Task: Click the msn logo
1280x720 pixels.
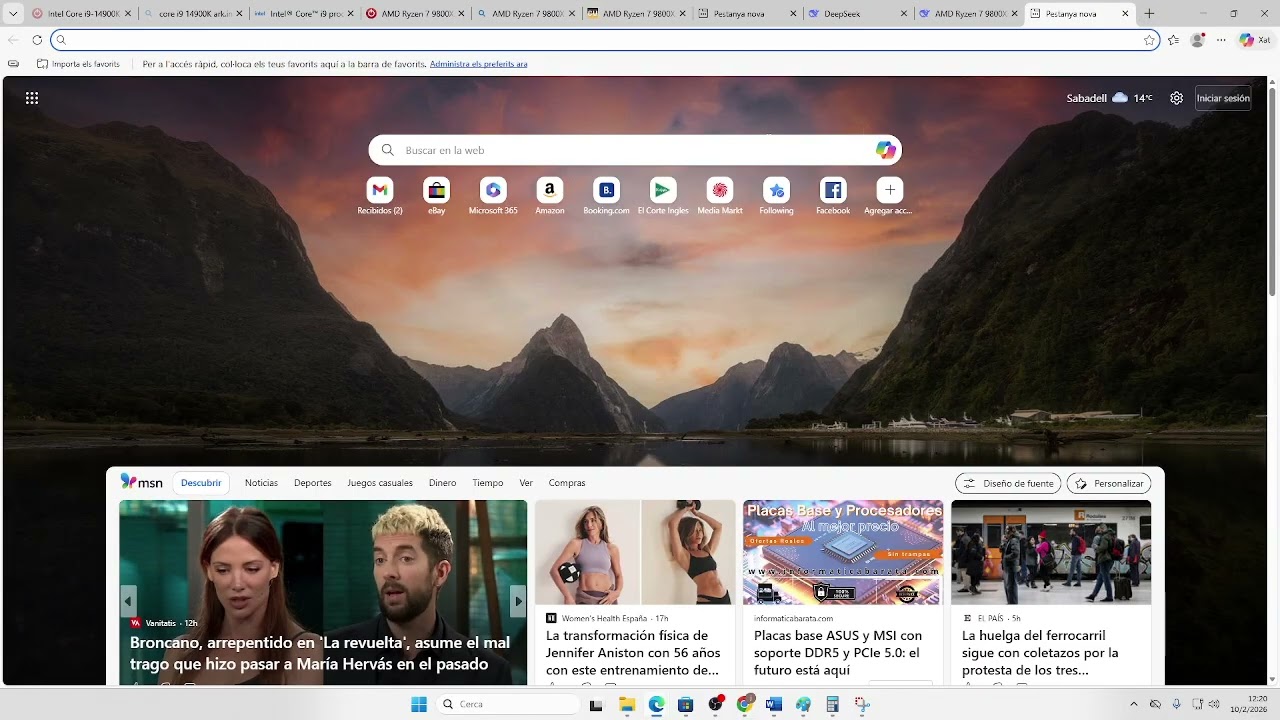Action: coord(141,482)
